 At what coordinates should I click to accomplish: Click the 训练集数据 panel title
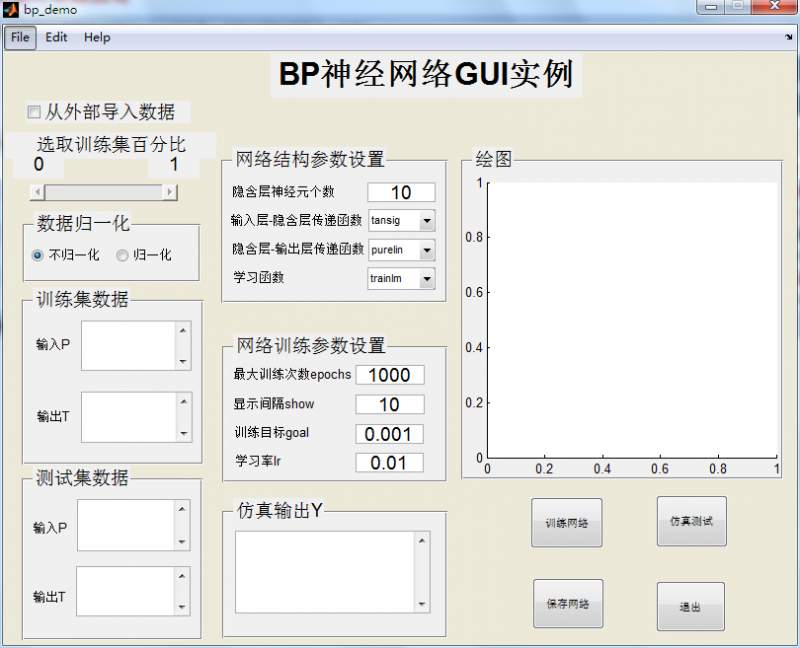83,300
